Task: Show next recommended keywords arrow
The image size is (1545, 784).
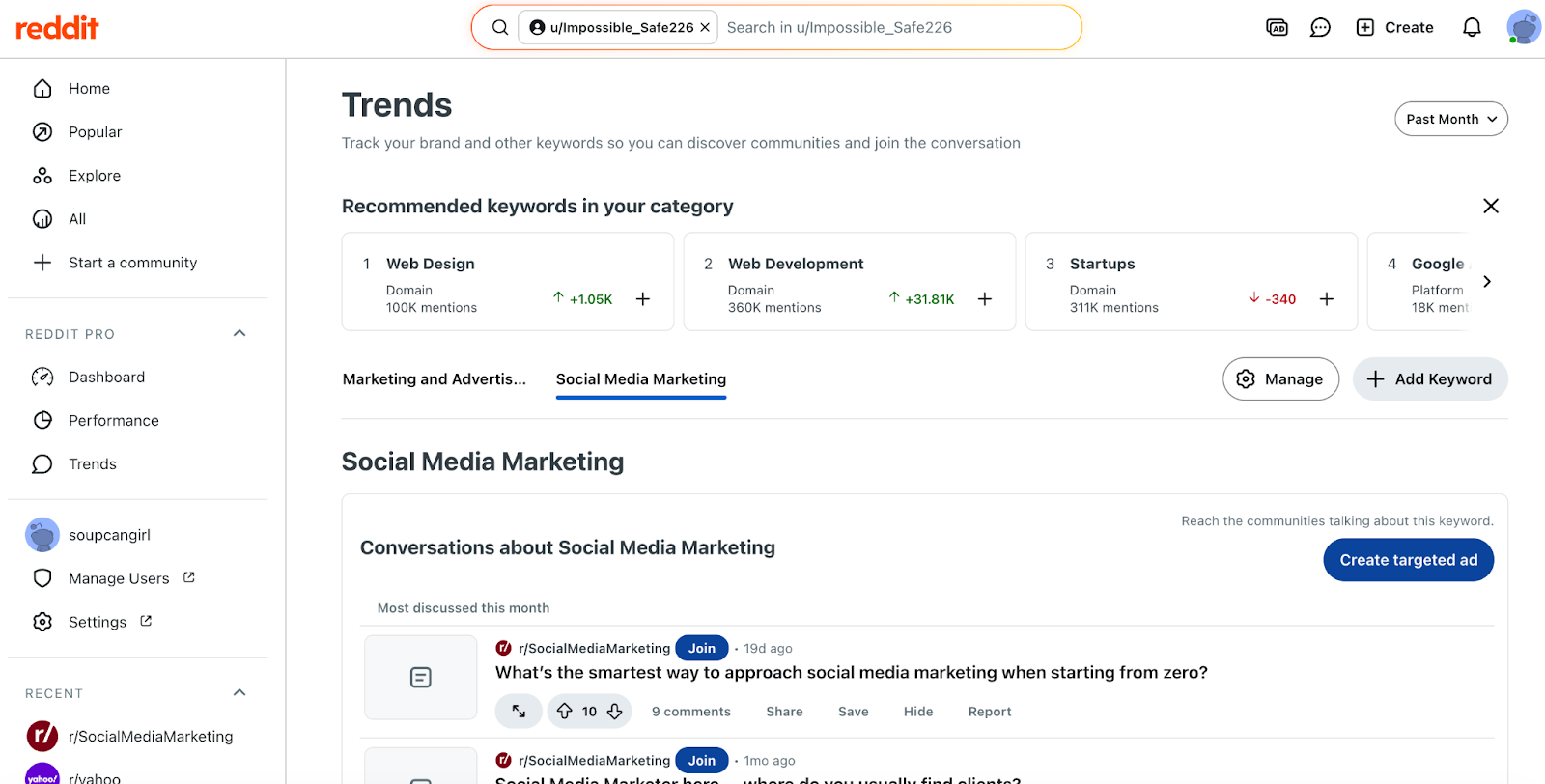Action: tap(1487, 281)
